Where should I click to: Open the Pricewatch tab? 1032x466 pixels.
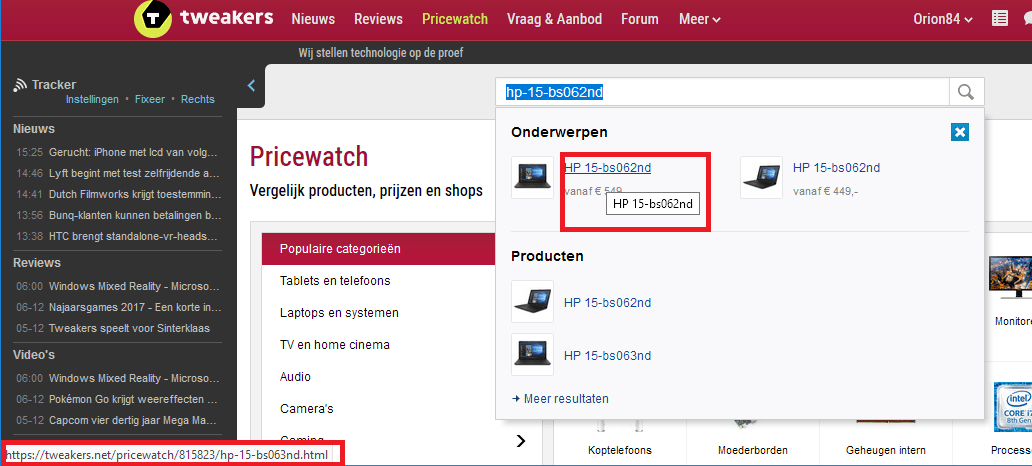click(455, 19)
